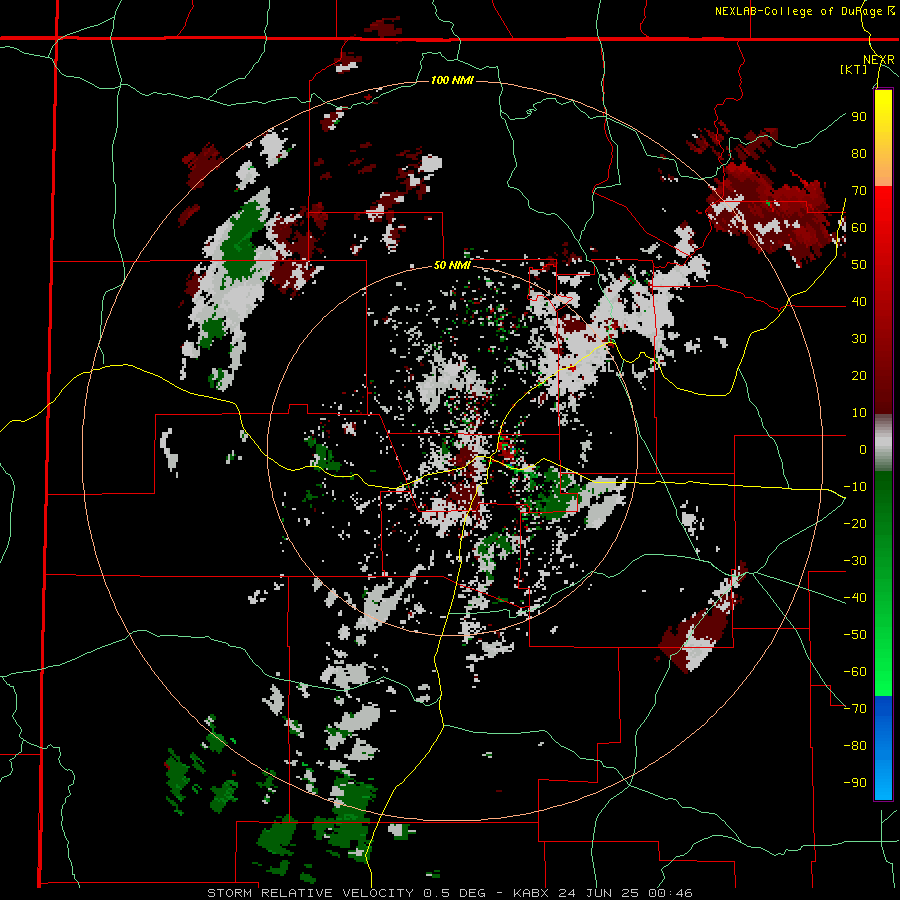Click the 0.5 DEG elevation angle in caption
Image resolution: width=900 pixels, height=900 pixels.
[454, 893]
